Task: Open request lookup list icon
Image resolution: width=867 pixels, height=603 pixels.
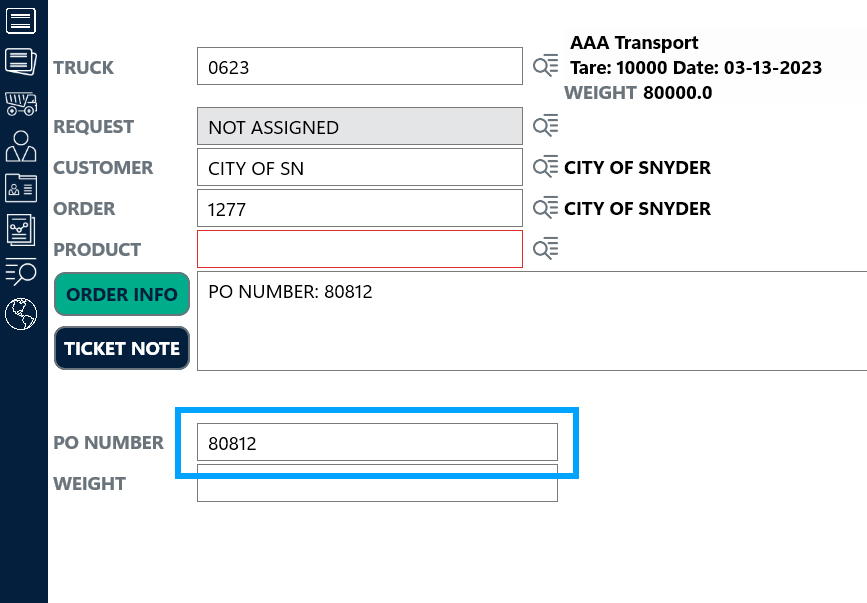Action: point(545,126)
